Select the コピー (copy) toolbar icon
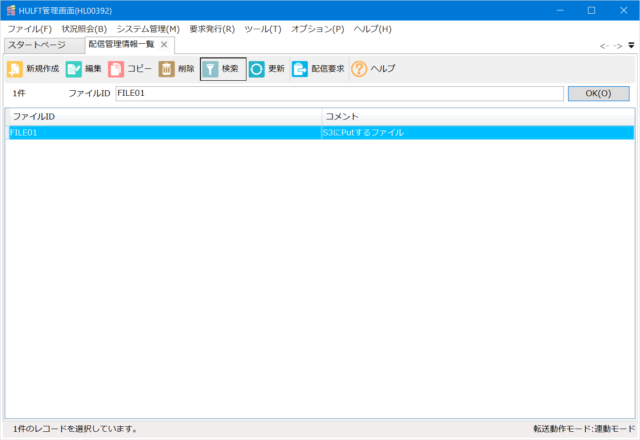Viewport: 640px width, 440px height. pyautogui.click(x=116, y=69)
